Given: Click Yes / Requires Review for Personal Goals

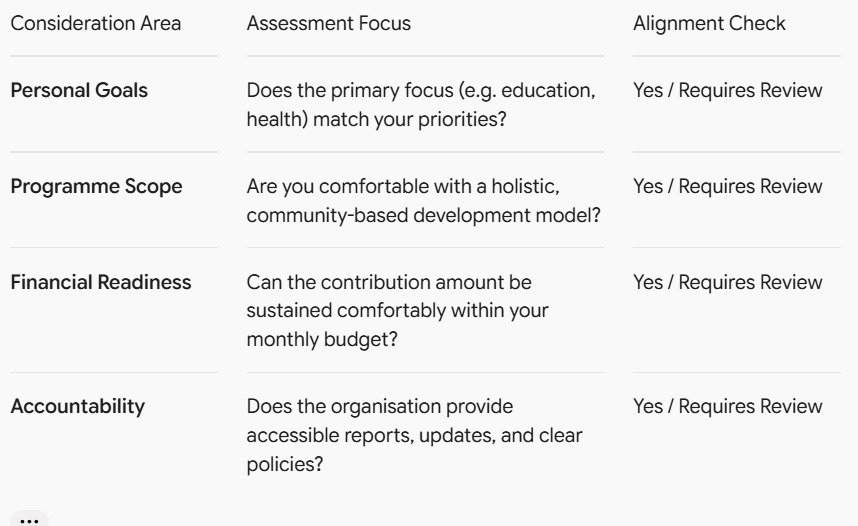Looking at the screenshot, I should 728,90.
